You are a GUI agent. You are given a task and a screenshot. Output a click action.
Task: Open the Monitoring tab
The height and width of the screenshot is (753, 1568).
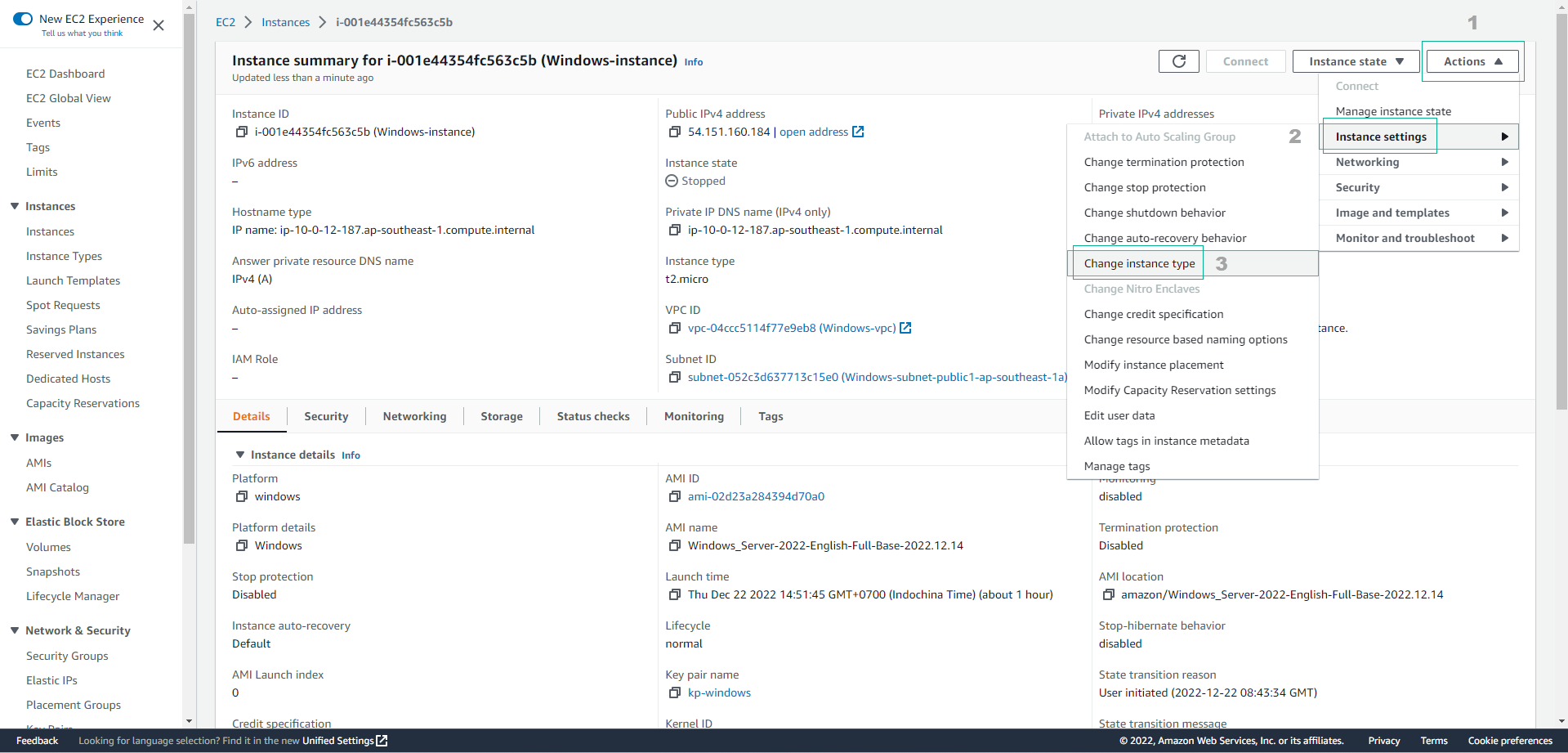click(694, 416)
